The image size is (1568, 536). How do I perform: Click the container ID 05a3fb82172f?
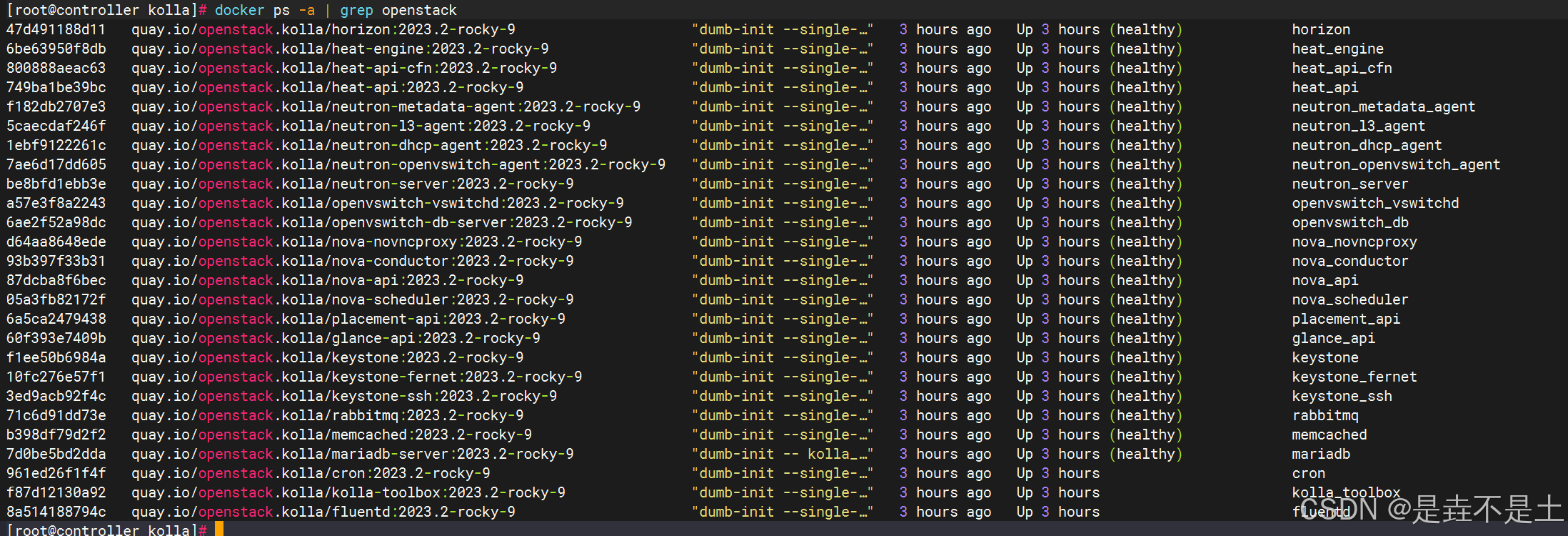56,299
